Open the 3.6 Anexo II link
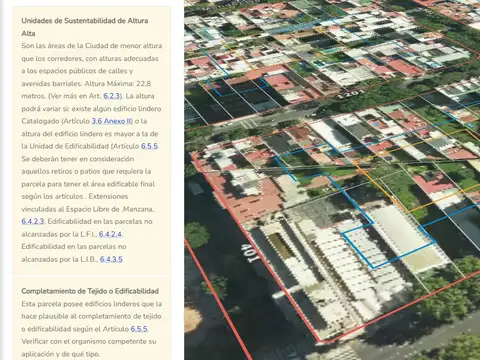 [x=112, y=121]
